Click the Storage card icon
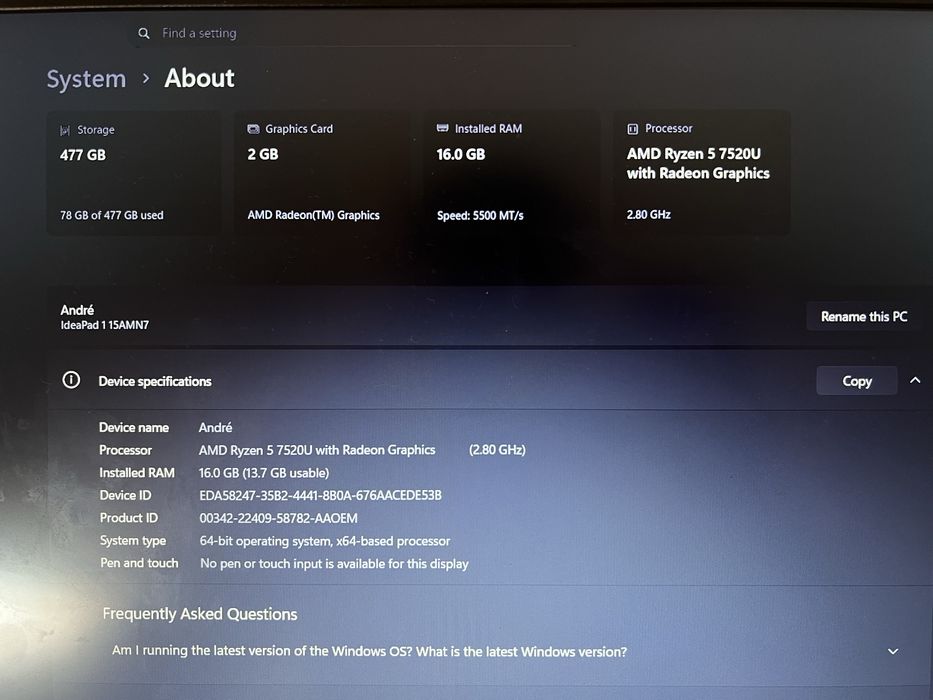Screen dimensions: 933x700 65,130
